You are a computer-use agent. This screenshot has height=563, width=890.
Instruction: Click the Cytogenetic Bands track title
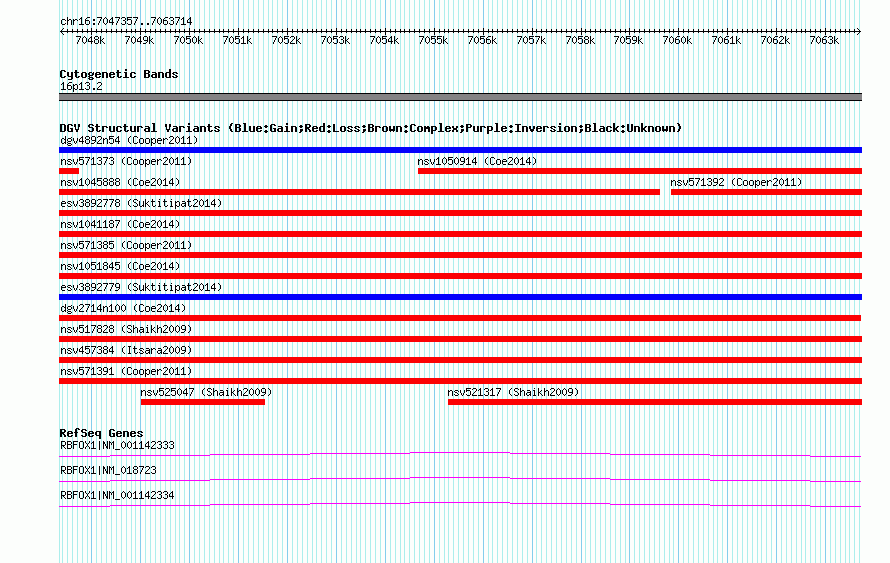click(119, 74)
